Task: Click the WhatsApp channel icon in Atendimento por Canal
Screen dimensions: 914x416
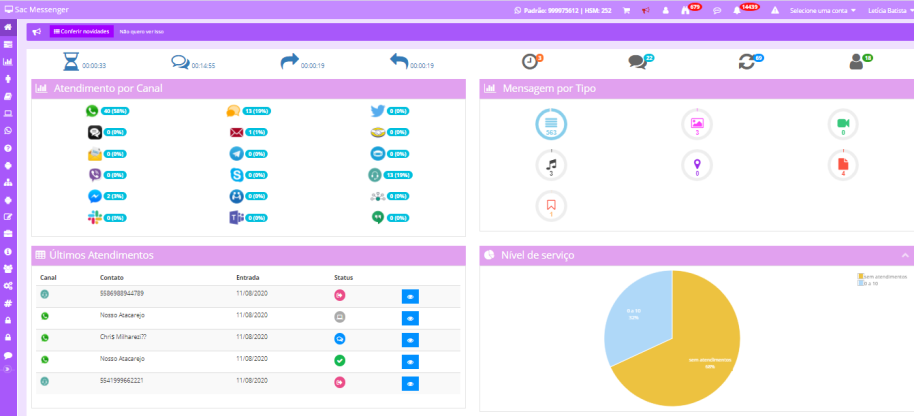Action: tap(93, 111)
